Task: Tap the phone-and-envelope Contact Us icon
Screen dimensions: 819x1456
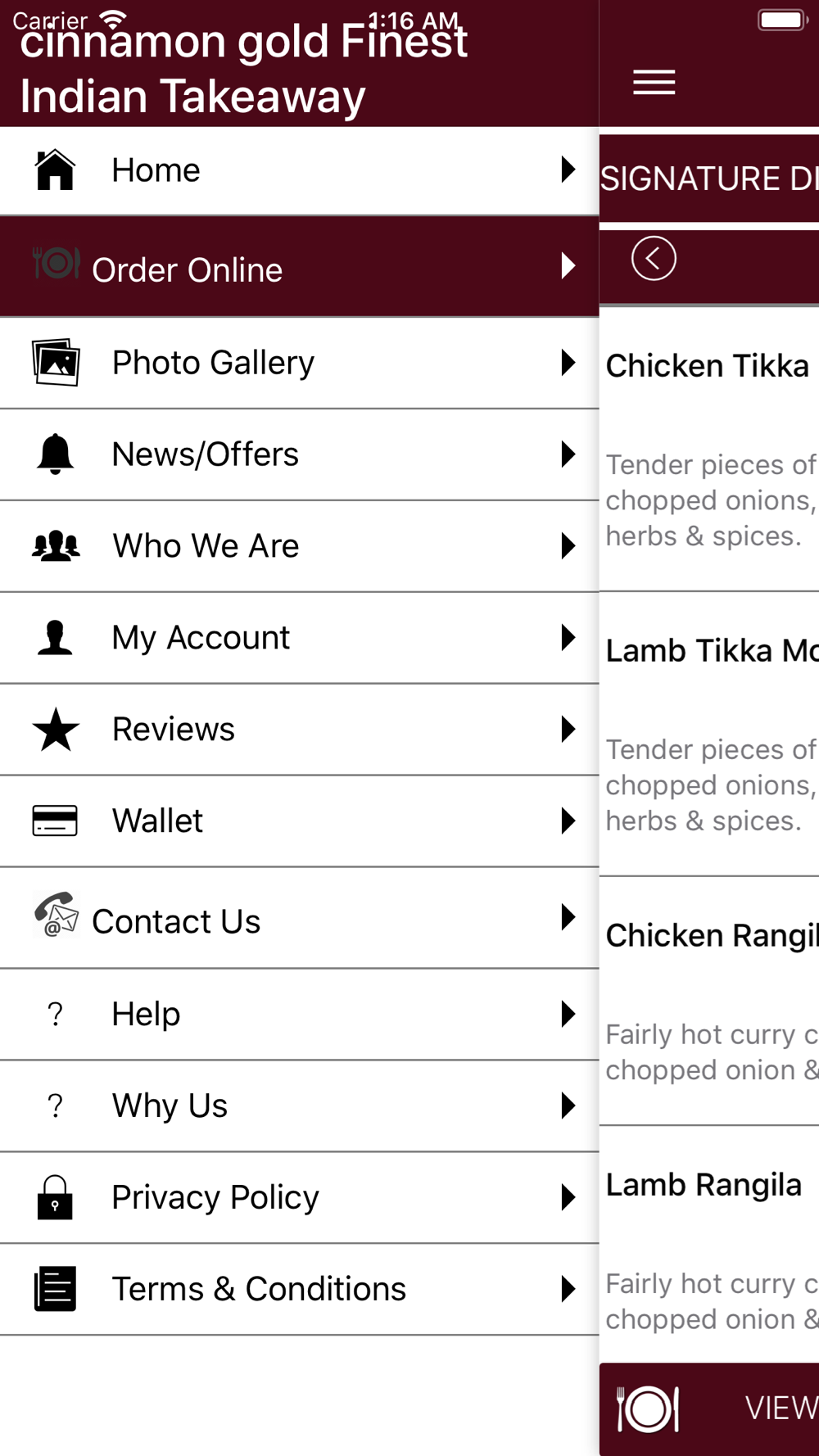Action: (56, 915)
